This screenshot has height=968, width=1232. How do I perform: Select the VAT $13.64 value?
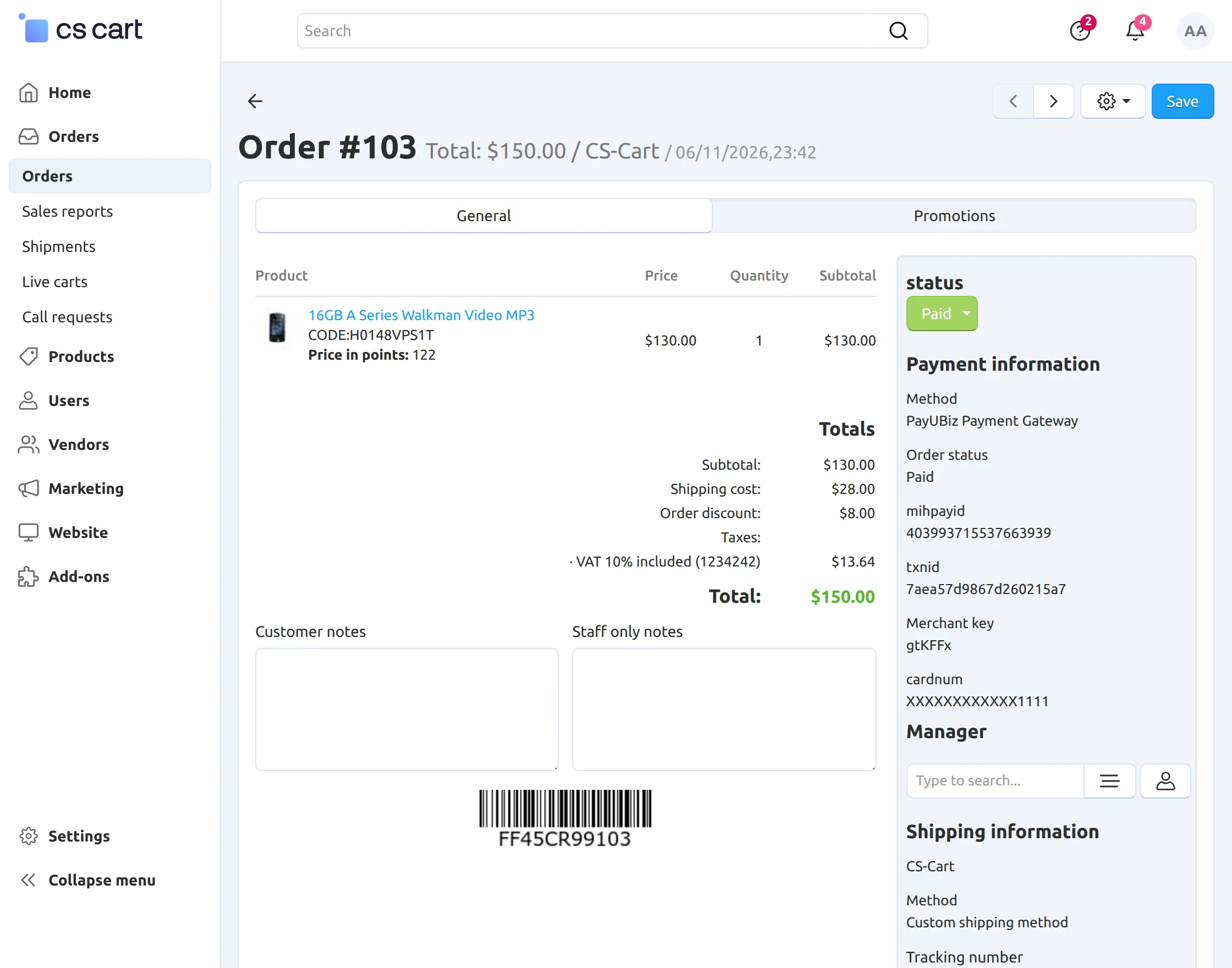click(853, 562)
